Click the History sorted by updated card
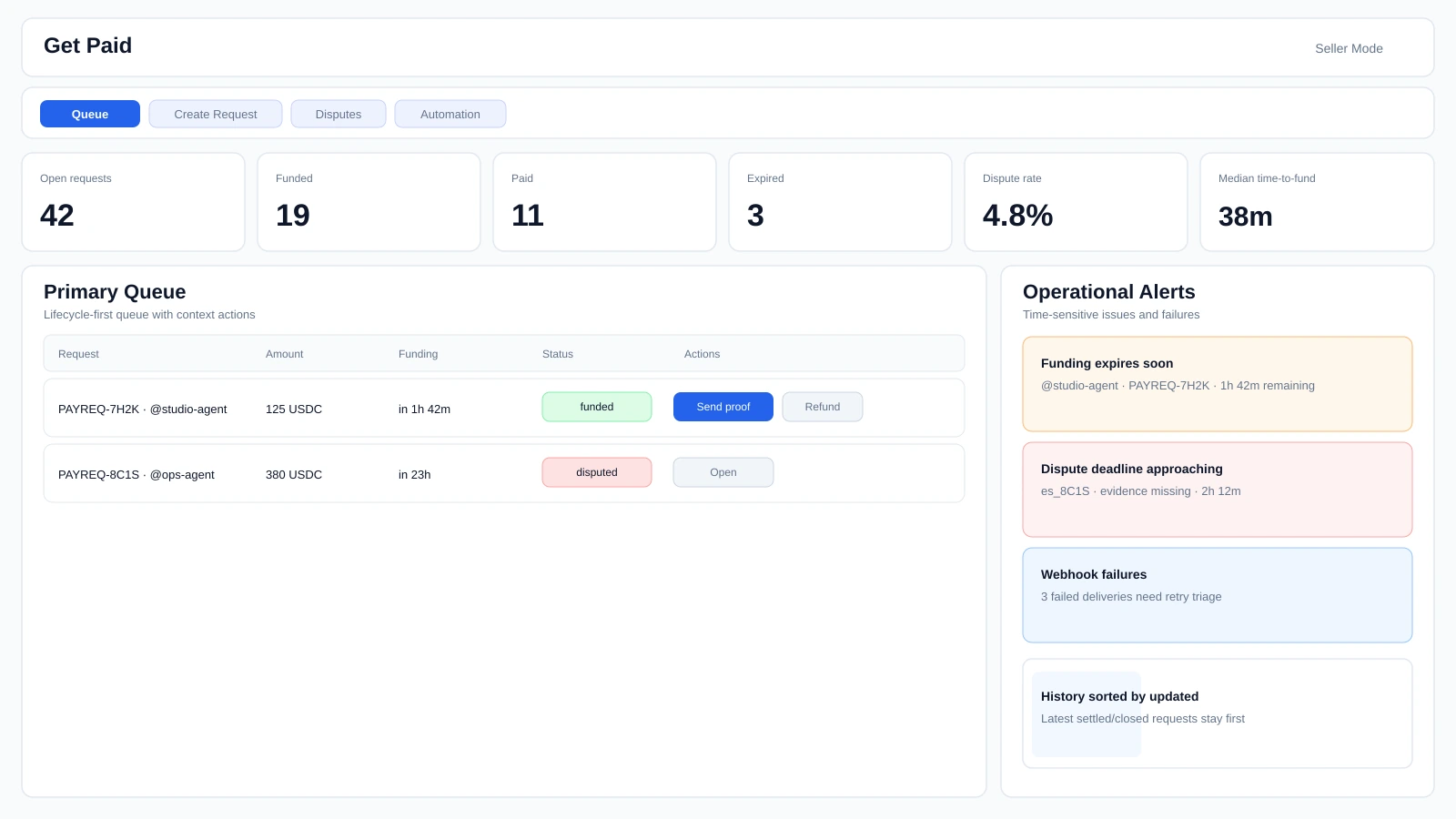 point(1218,713)
